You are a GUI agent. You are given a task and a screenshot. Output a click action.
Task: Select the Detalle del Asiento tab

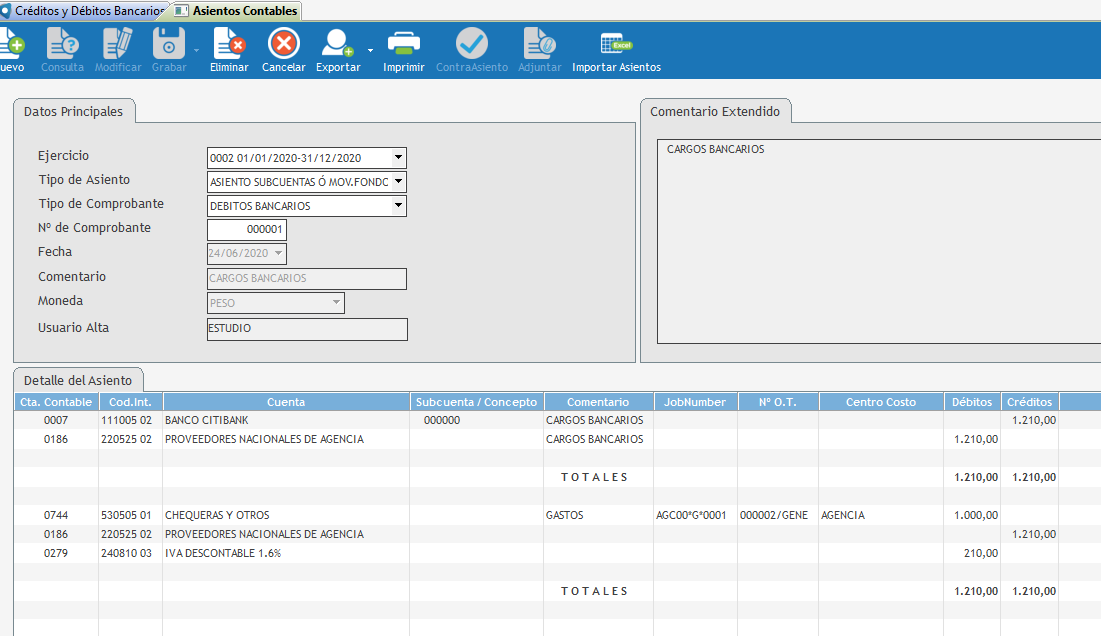tap(78, 381)
